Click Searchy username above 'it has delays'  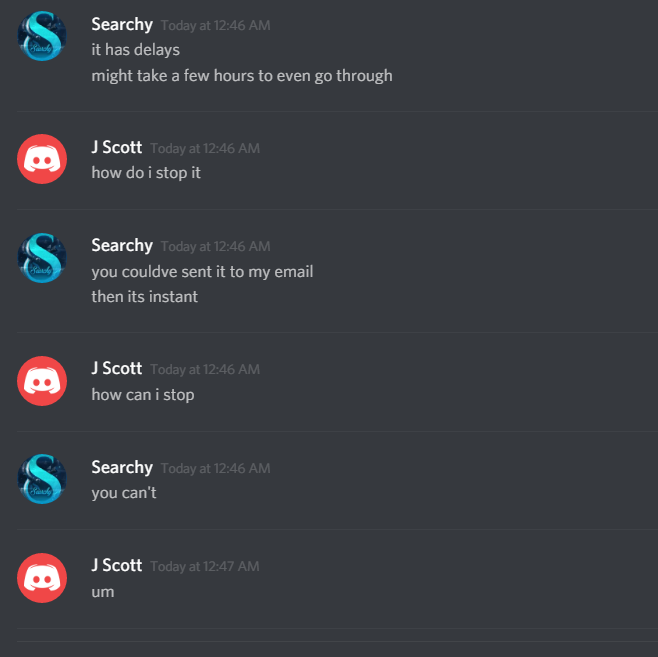(x=122, y=25)
